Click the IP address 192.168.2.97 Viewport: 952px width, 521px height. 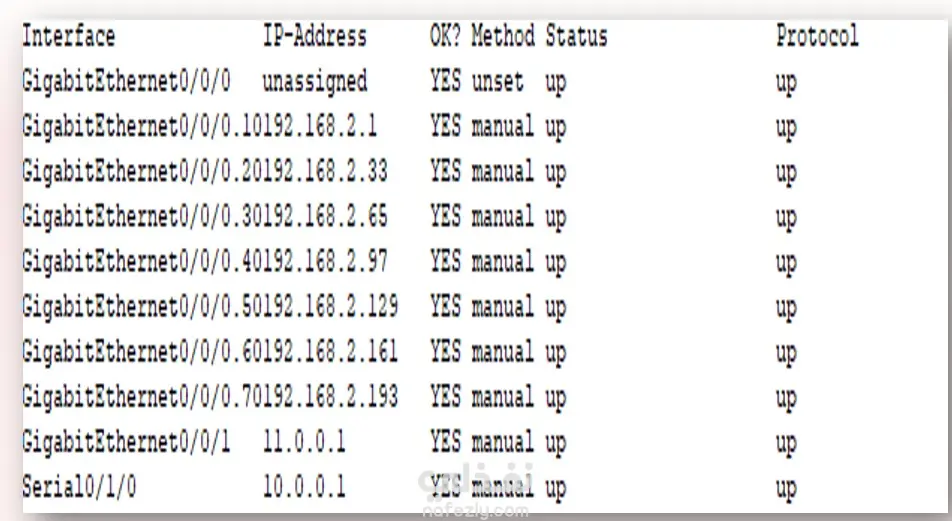[x=325, y=262]
